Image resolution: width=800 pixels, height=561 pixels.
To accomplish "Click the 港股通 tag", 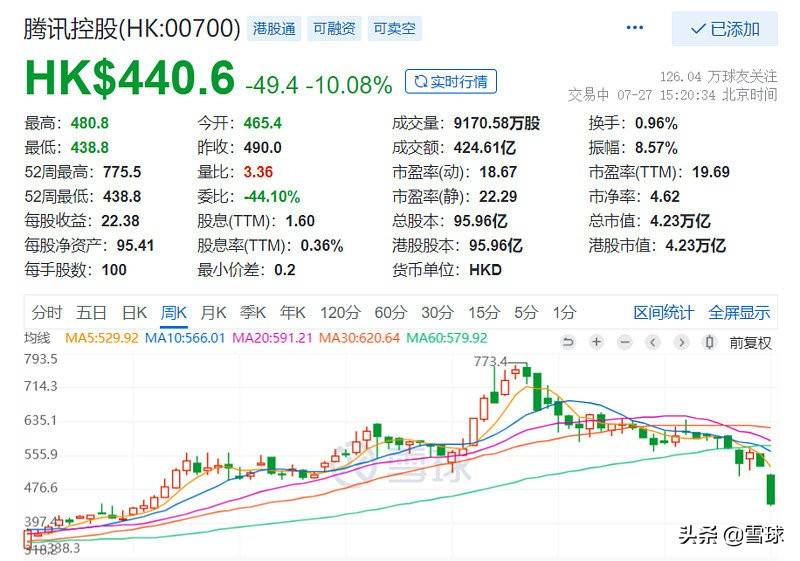I will [274, 29].
